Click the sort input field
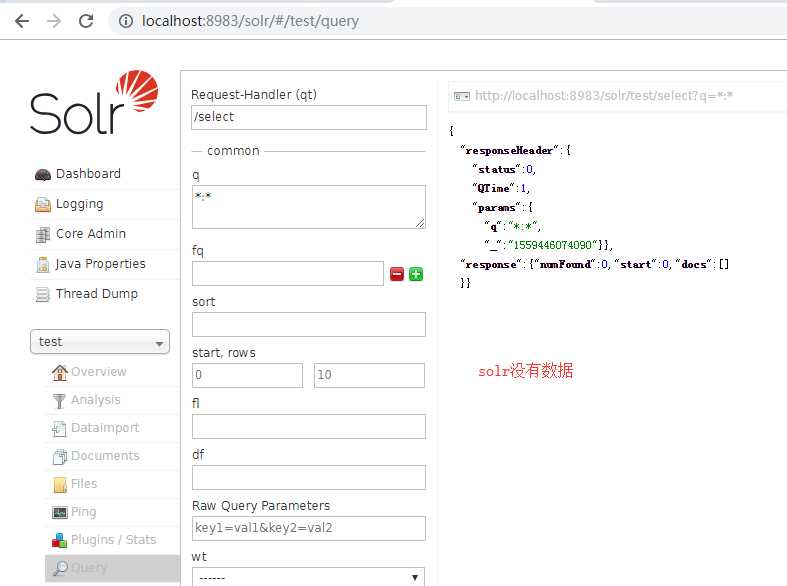The height and width of the screenshot is (586, 787). tap(309, 325)
